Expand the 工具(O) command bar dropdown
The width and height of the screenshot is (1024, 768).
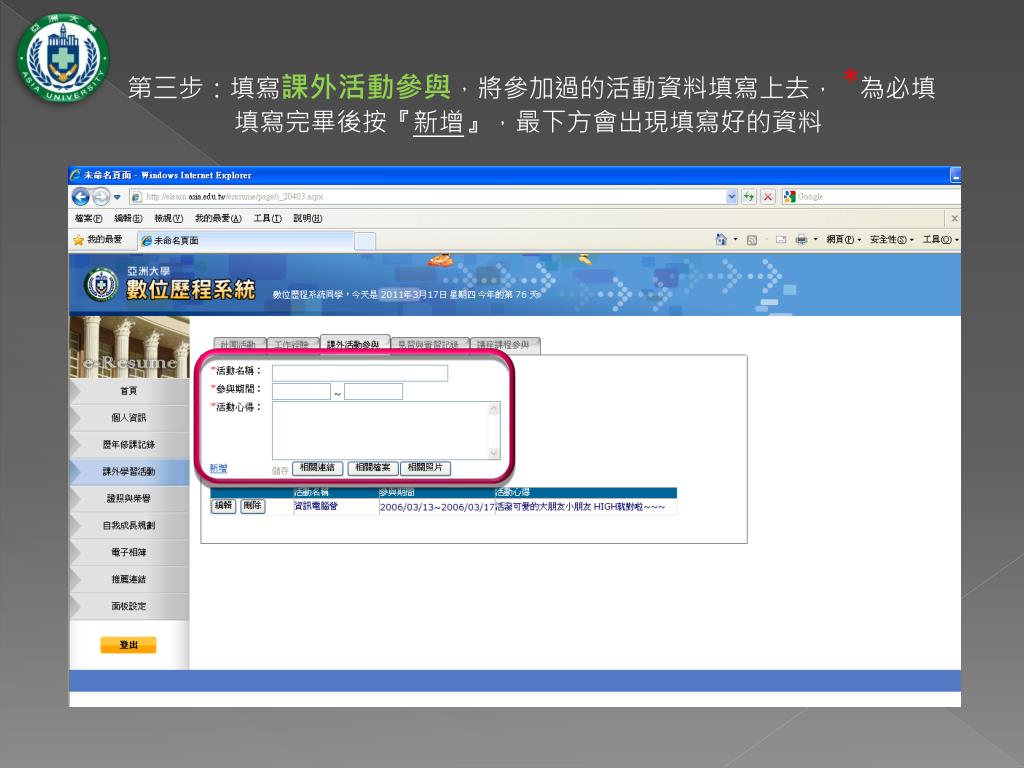pos(940,240)
